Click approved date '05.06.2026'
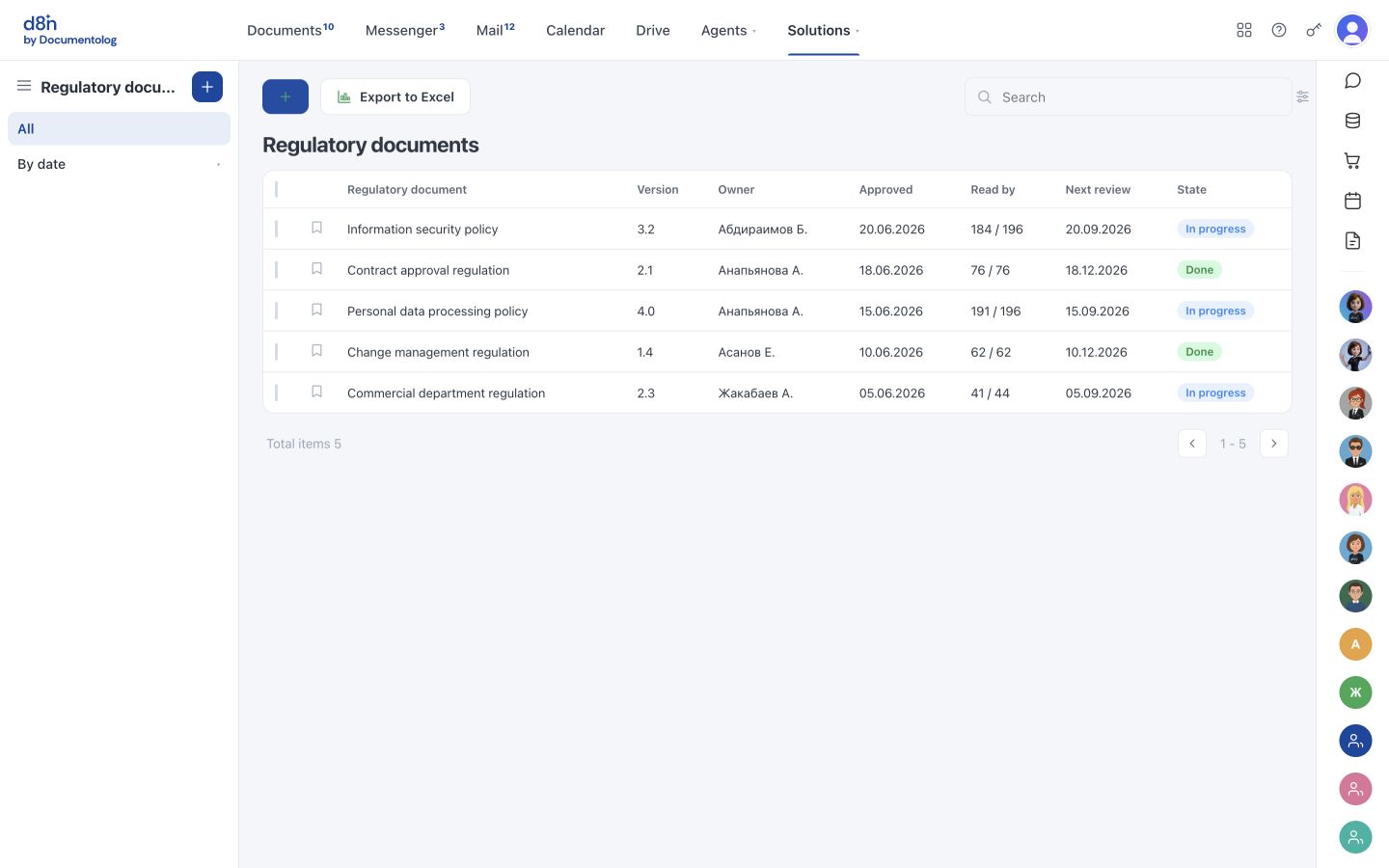 pos(891,393)
